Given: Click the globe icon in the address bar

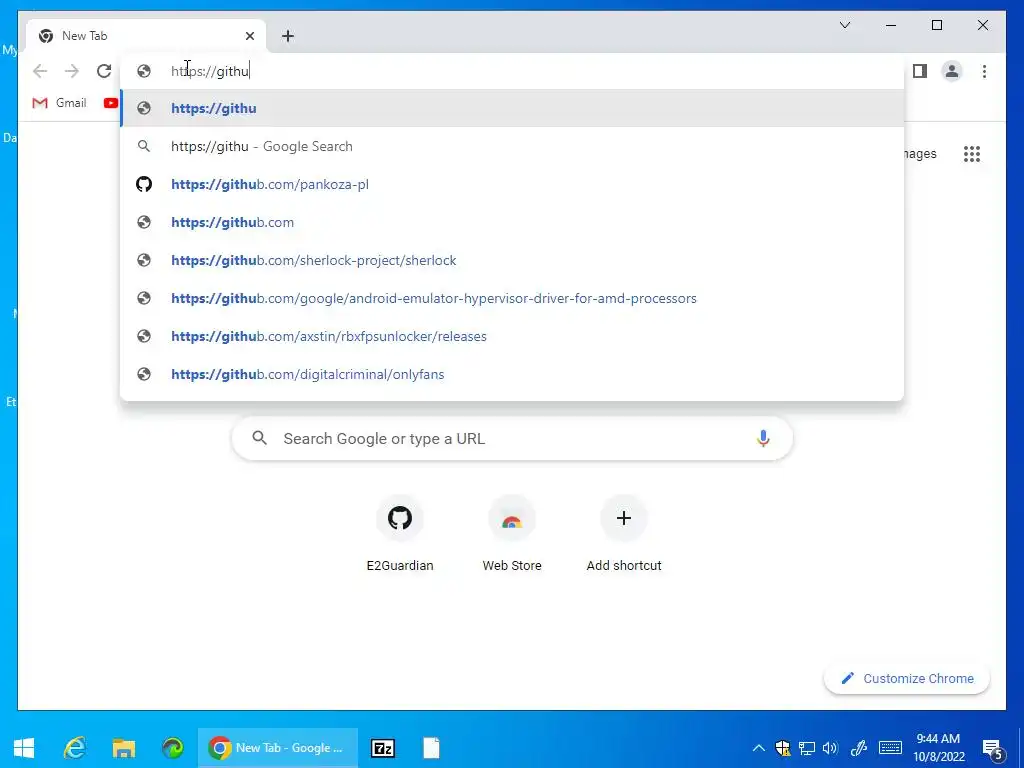Looking at the screenshot, I should pyautogui.click(x=144, y=71).
